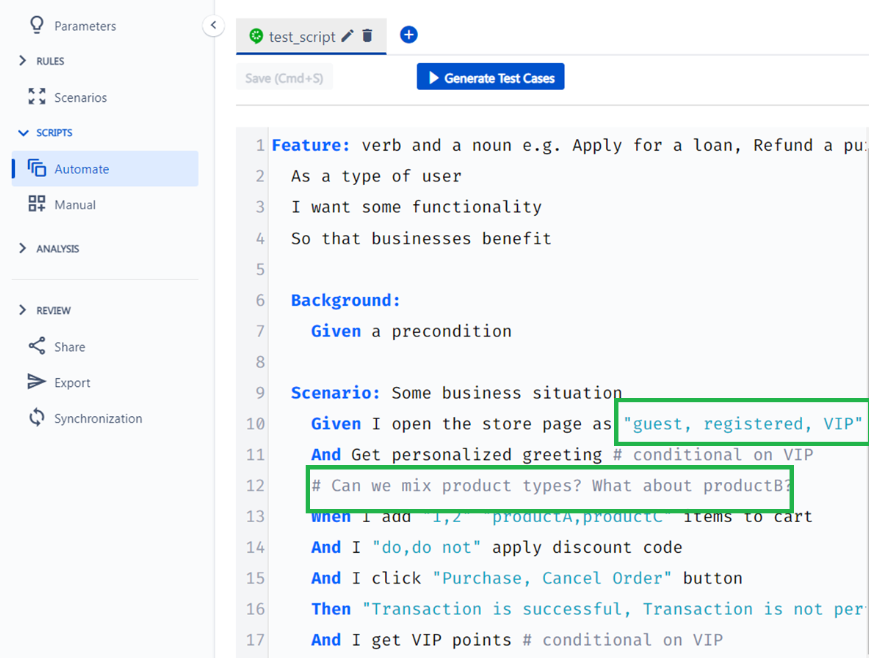Switch to the test_script tab
This screenshot has height=658, width=869.
tap(302, 37)
